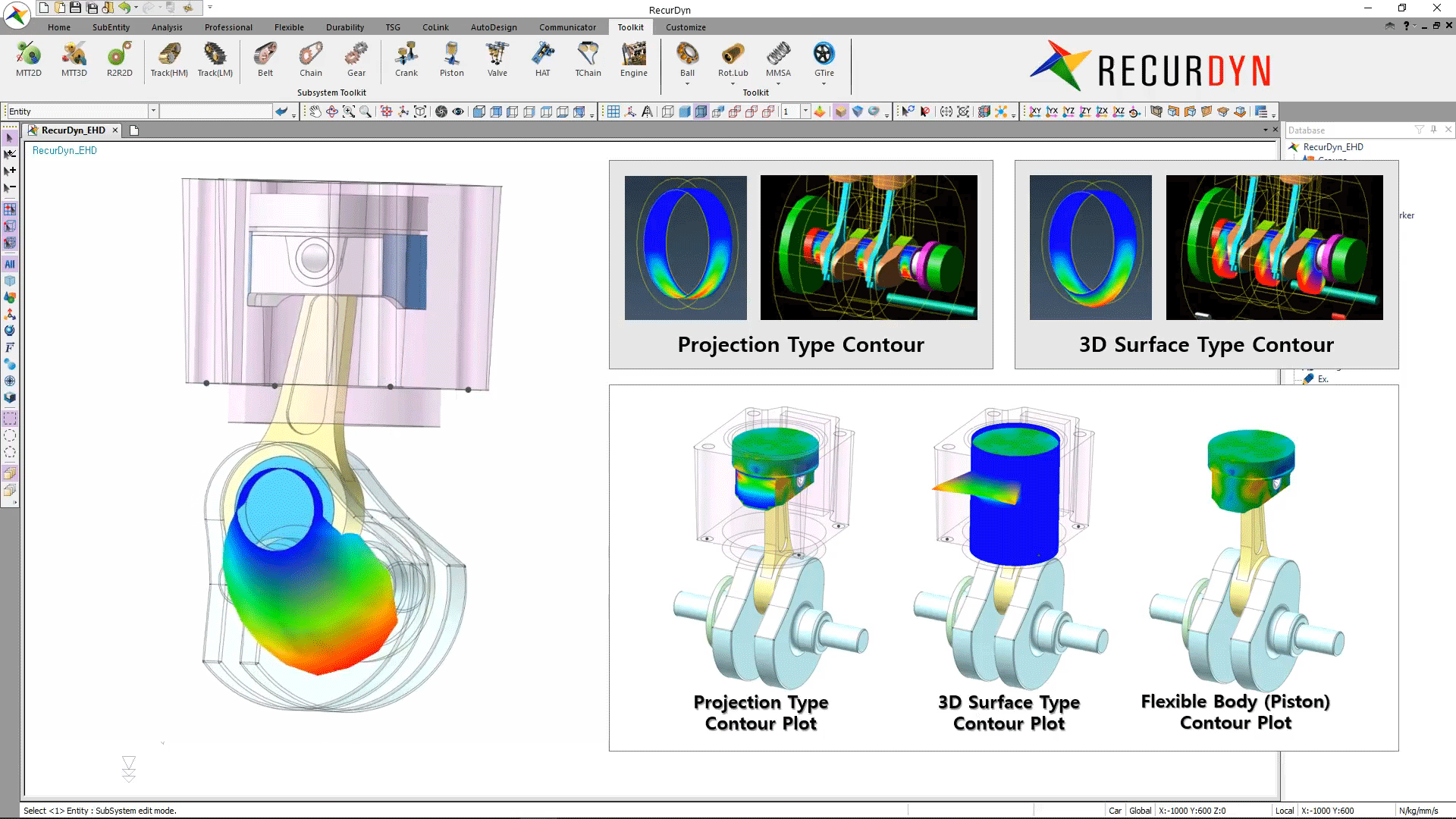Viewport: 1456px width, 819px height.
Task: Open the Customize ribbon tab
Action: click(686, 27)
